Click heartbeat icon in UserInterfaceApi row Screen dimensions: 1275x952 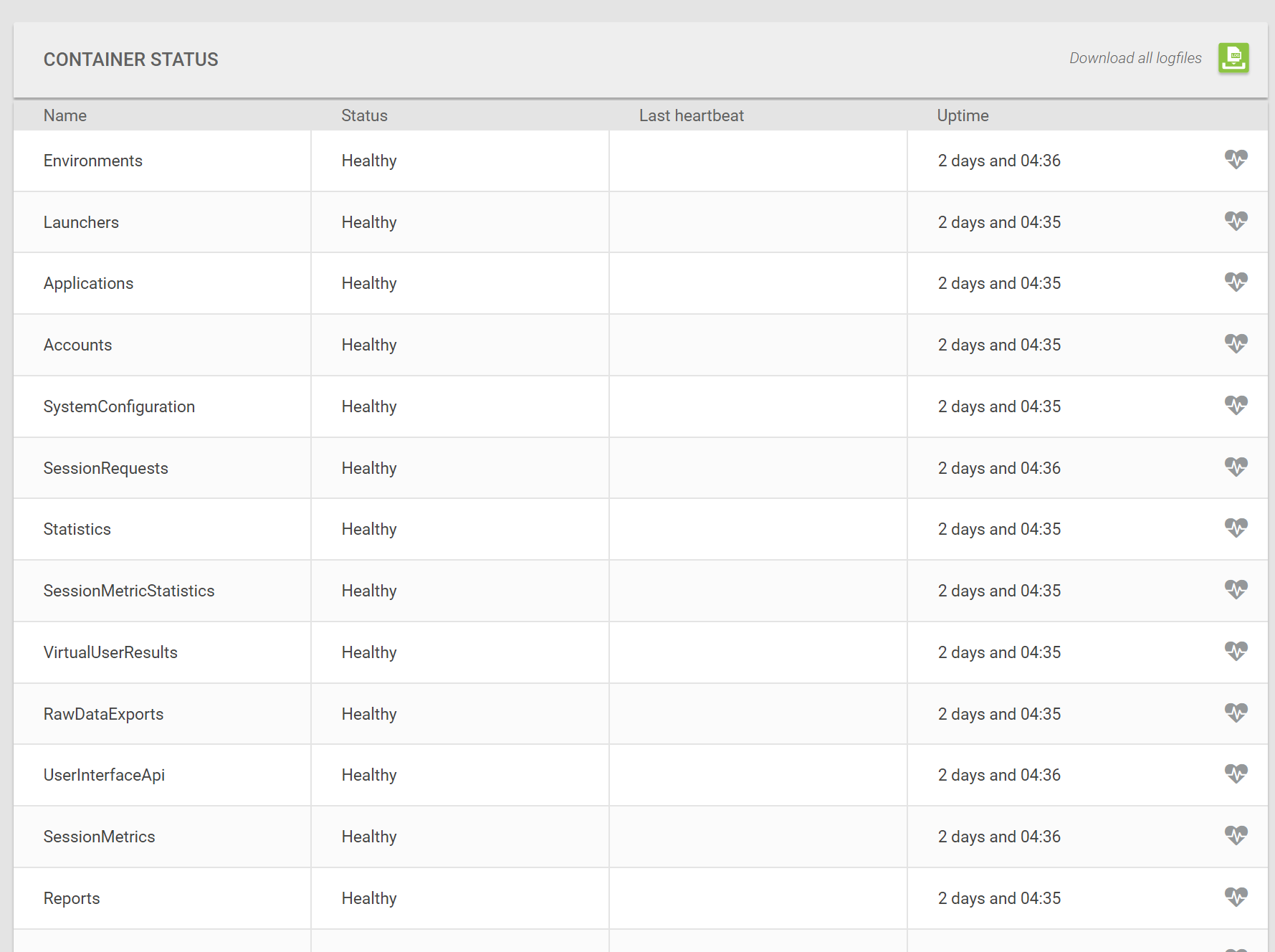click(1236, 773)
